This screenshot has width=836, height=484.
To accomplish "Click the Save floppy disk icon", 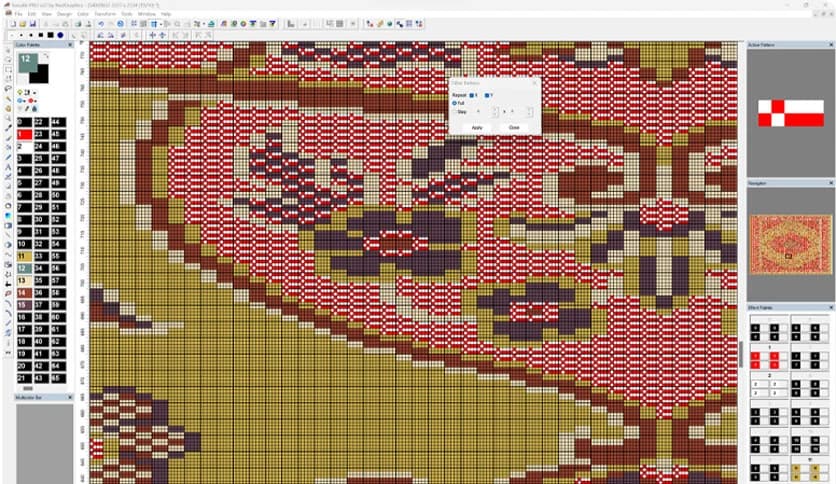I will [33, 23].
